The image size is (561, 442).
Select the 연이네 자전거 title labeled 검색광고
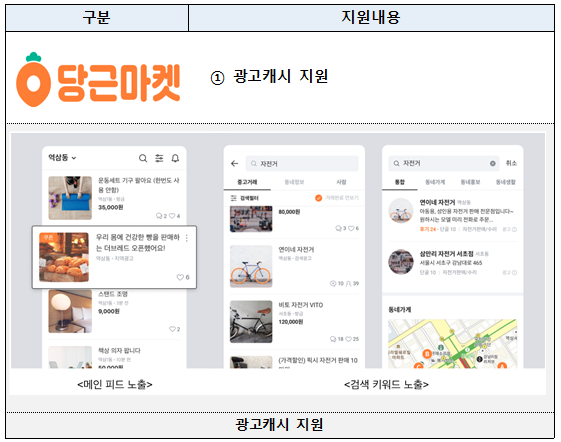[x=296, y=249]
